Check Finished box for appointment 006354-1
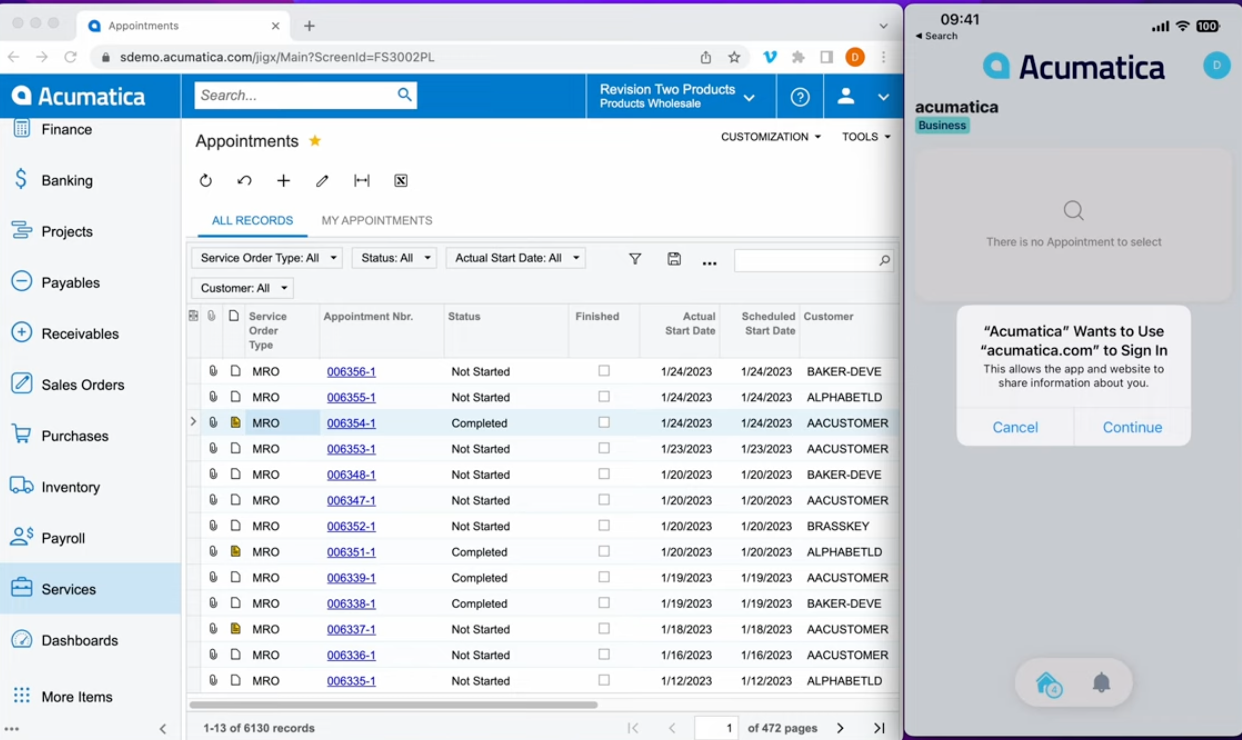1242x740 pixels. pos(604,423)
